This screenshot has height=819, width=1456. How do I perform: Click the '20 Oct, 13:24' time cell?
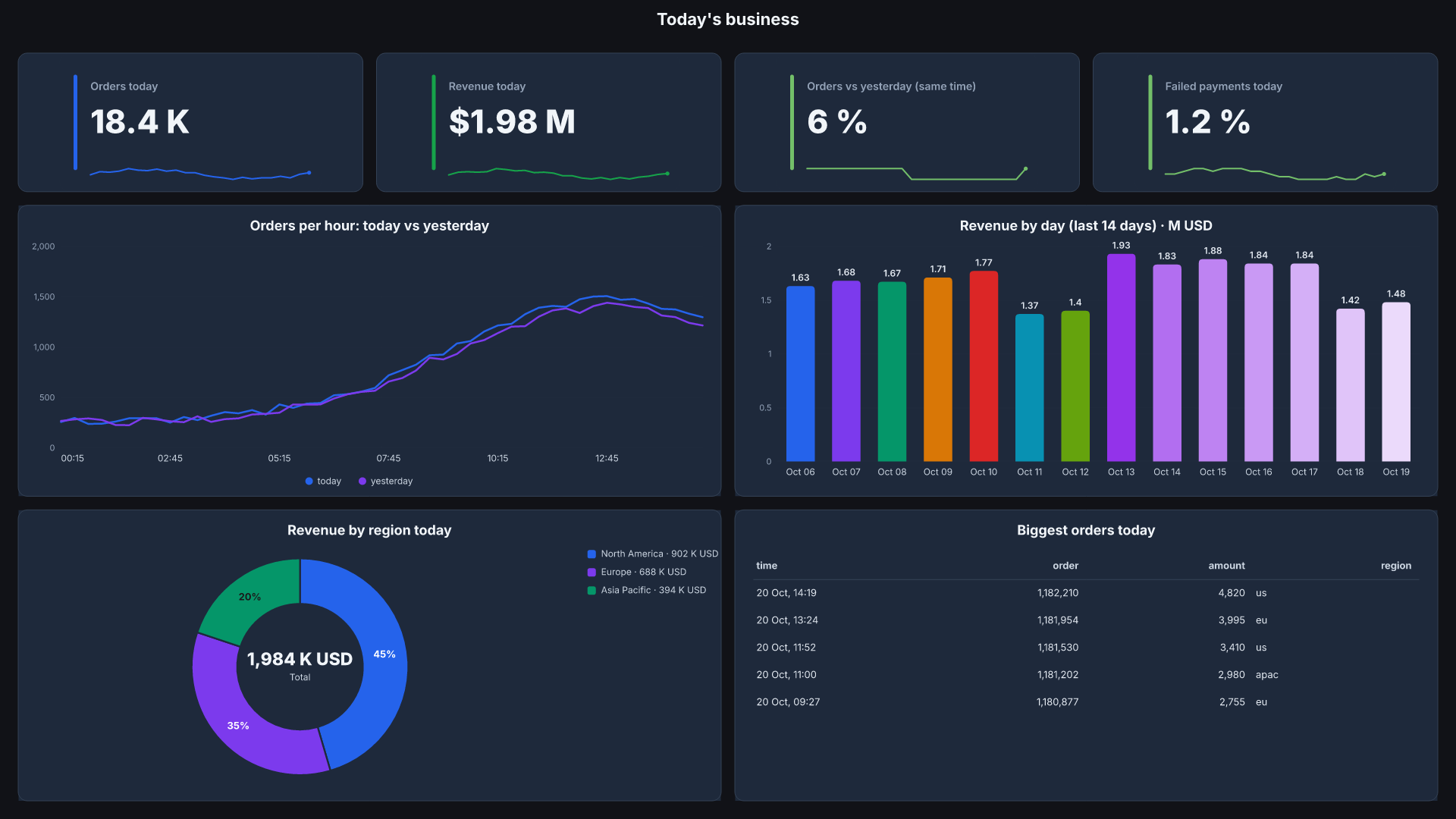click(787, 621)
